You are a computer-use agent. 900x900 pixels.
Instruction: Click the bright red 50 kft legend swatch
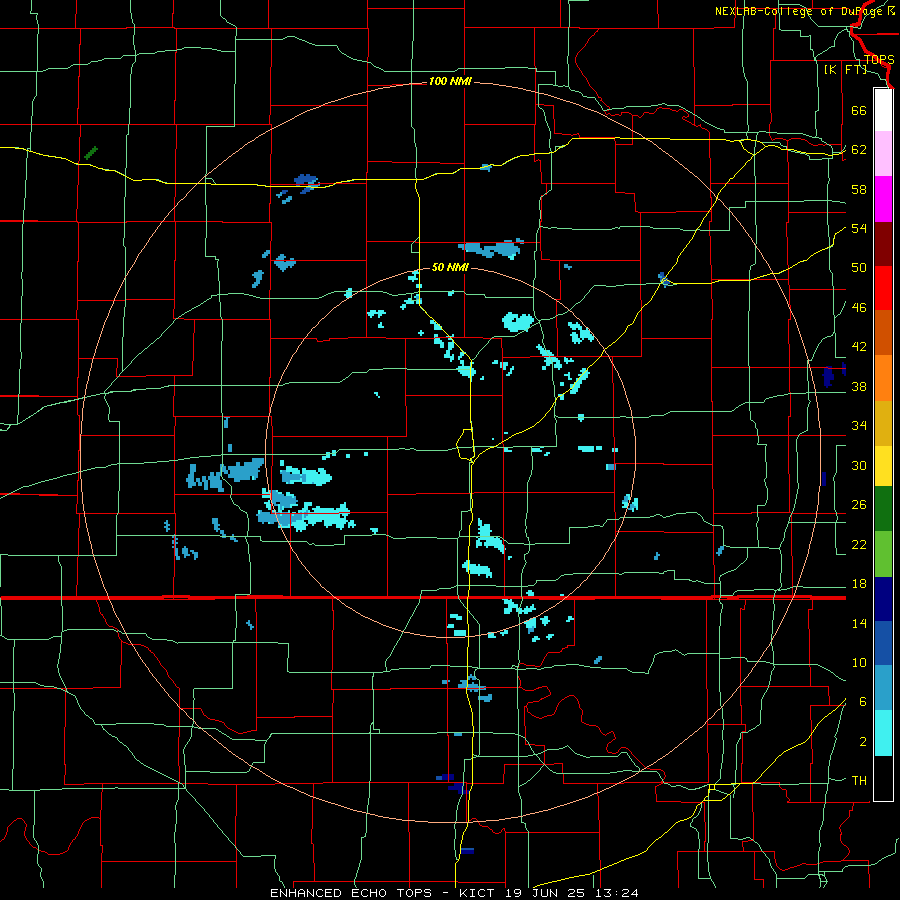point(883,288)
